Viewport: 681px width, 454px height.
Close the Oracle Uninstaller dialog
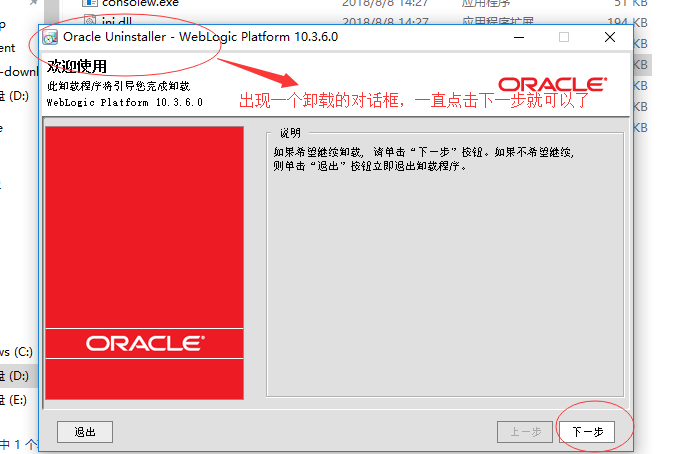point(610,37)
